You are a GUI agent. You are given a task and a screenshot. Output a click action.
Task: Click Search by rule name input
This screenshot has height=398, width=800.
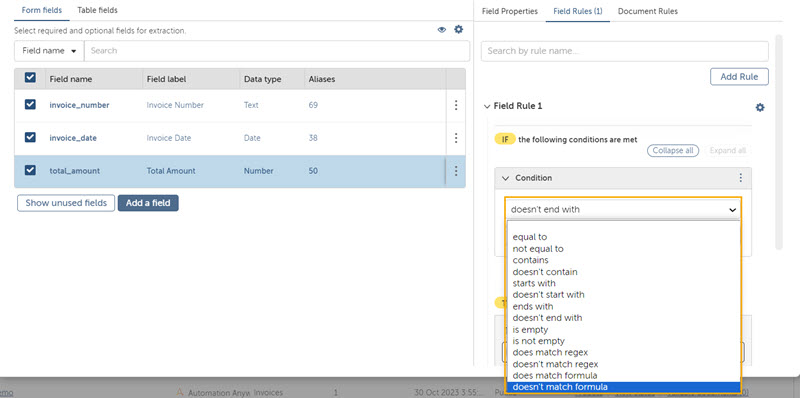pyautogui.click(x=624, y=51)
